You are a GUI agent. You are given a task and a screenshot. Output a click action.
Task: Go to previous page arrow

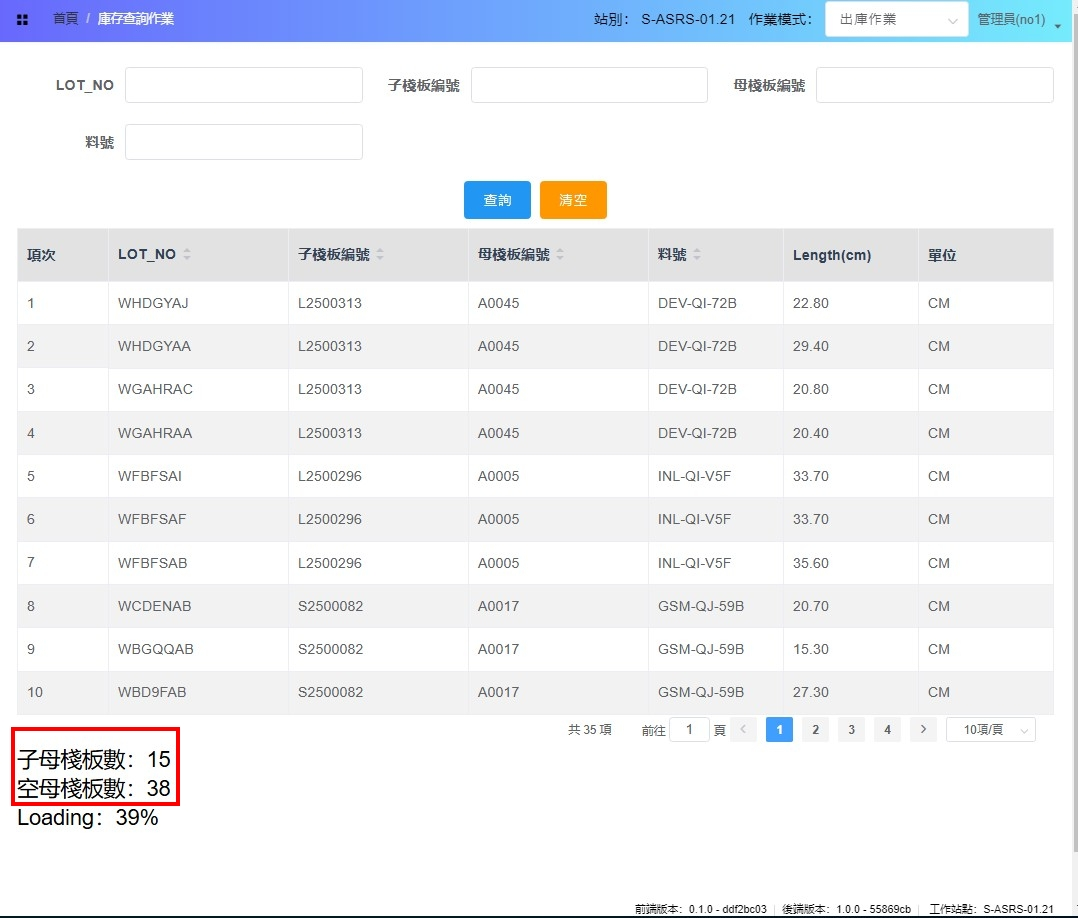[x=743, y=730]
